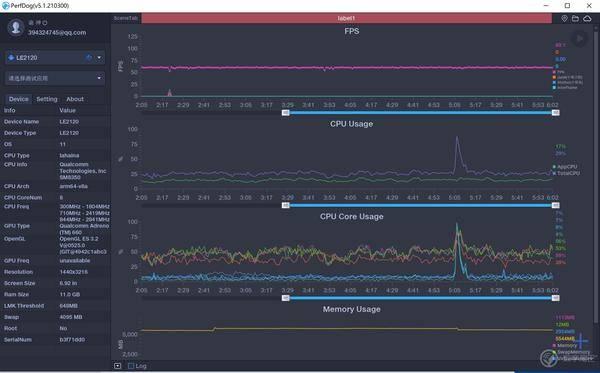Click the SerialNum value b3f71dd0
The width and height of the screenshot is (600, 373).
click(x=72, y=340)
